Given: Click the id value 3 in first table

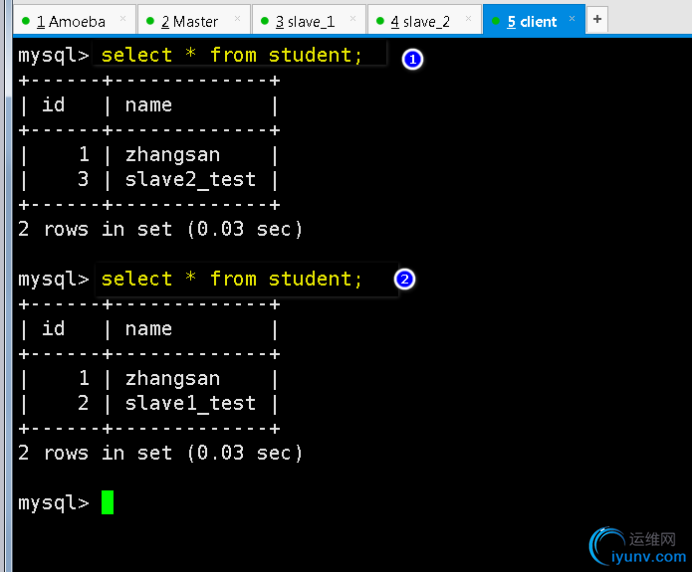Looking at the screenshot, I should point(83,179).
